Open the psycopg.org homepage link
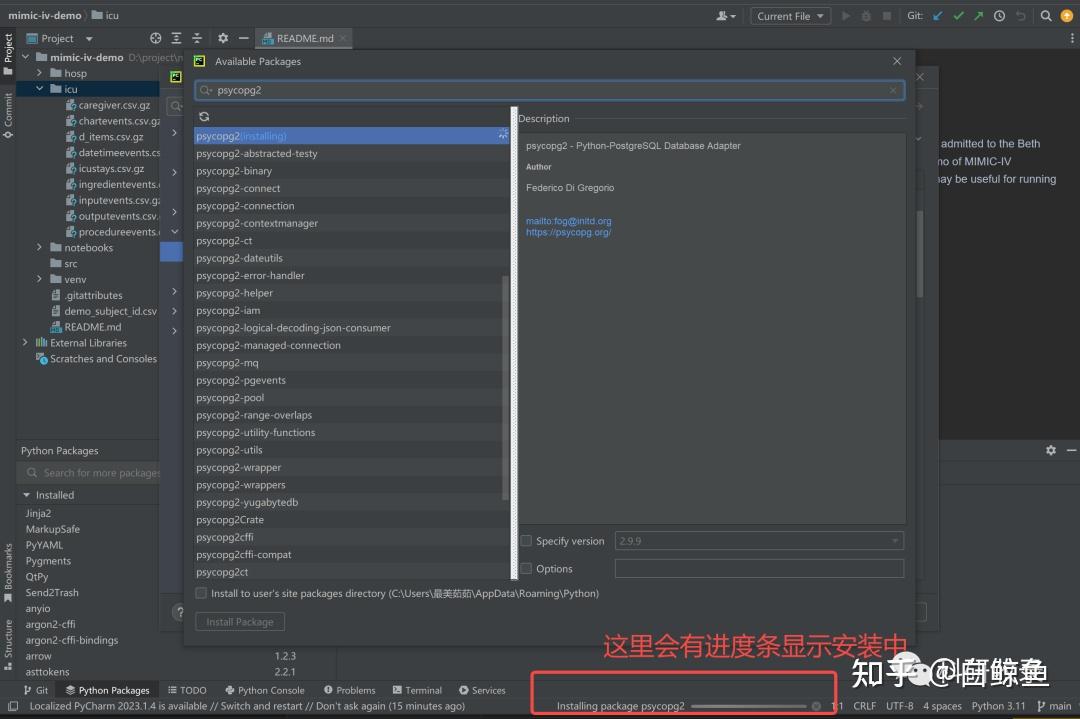Viewport: 1080px width, 719px height. (569, 232)
